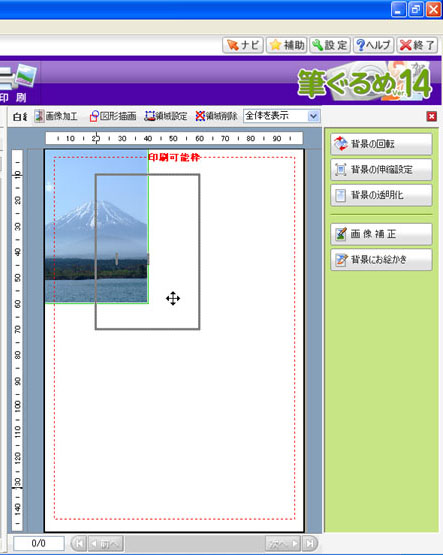Expand the 全体を表示 zoom dropdown
This screenshot has height=555, width=443.
pos(313,116)
